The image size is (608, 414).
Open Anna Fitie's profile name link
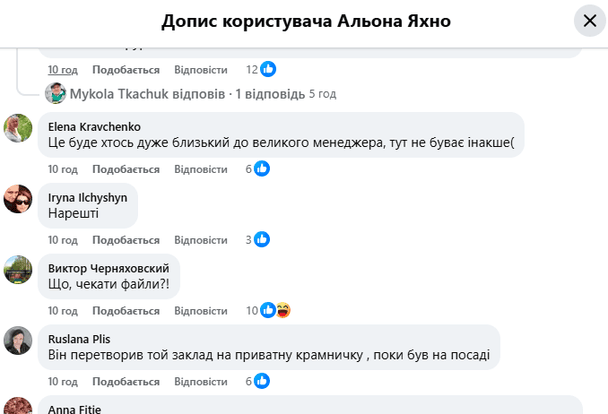point(74,408)
